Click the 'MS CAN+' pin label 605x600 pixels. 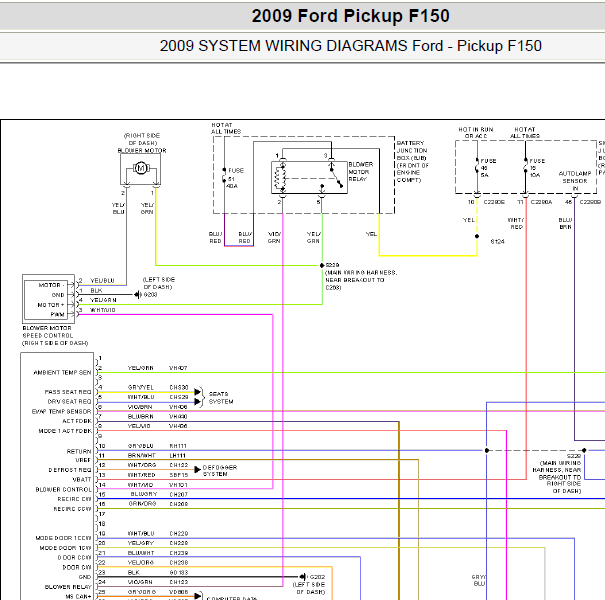(x=79, y=597)
